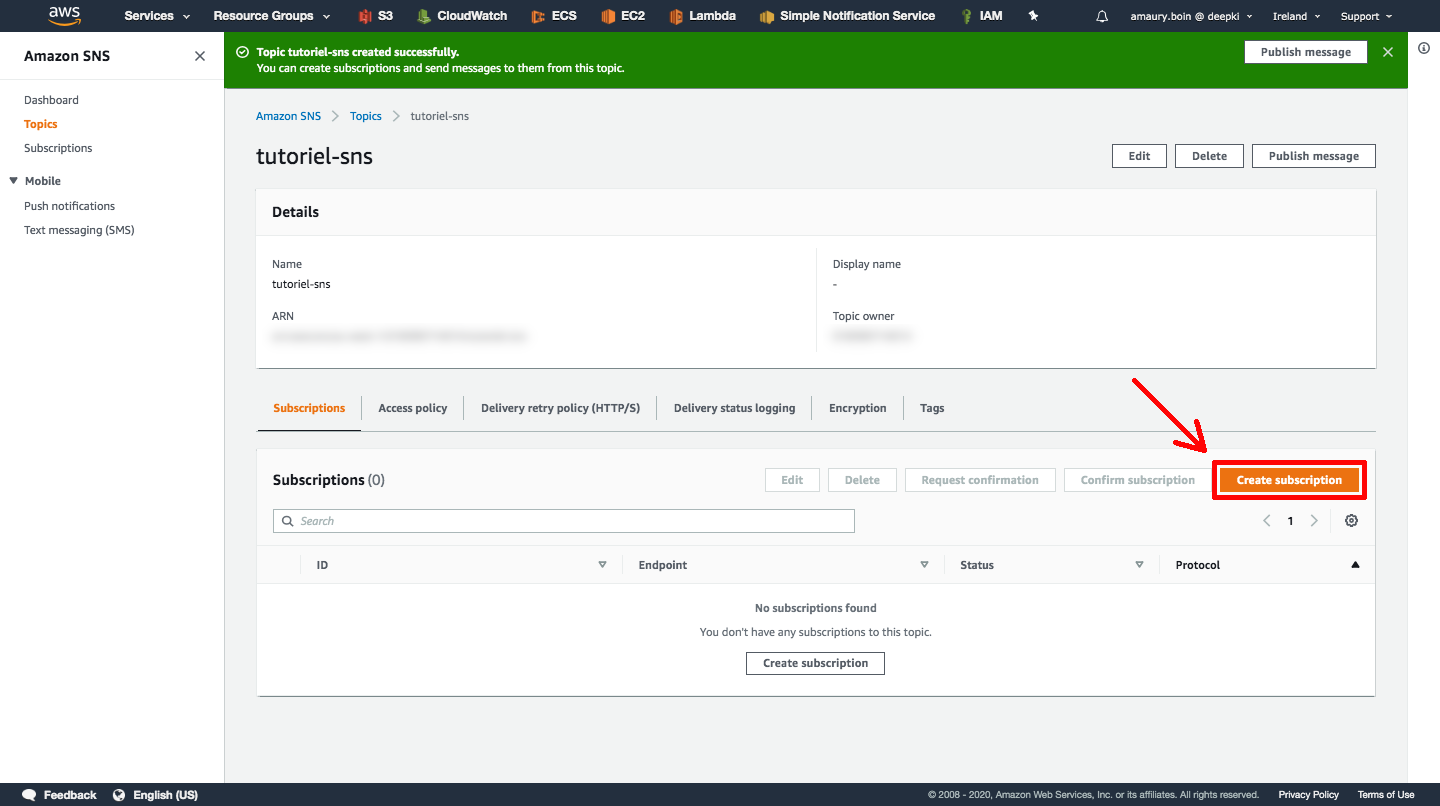Collapse the Mobile section in sidebar
This screenshot has height=806, width=1440.
click(14, 181)
